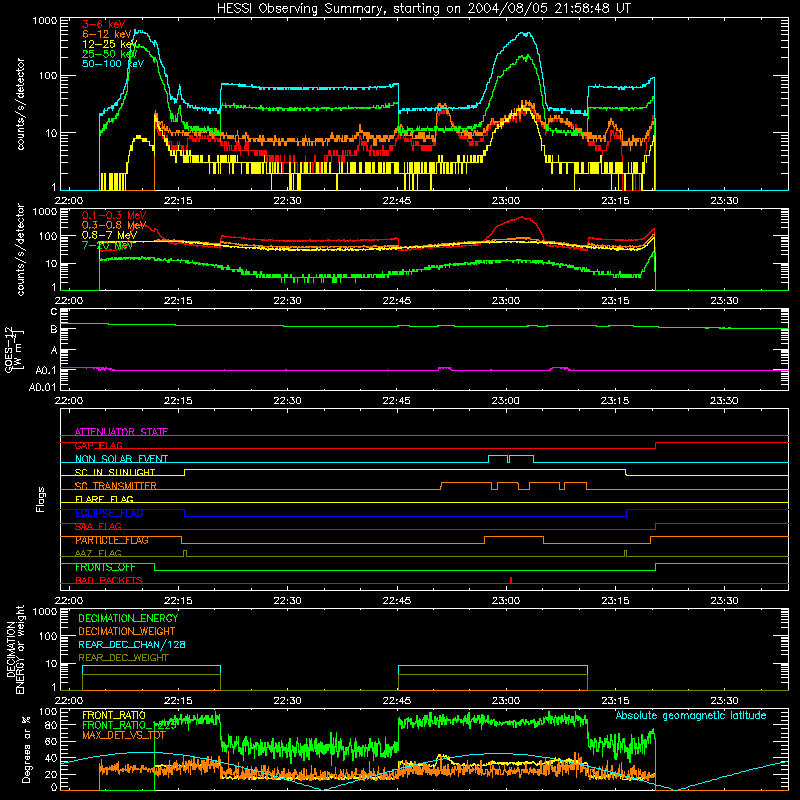This screenshot has width=800, height=800.
Task: Click the HESSI Observing Summary title
Action: (423, 9)
